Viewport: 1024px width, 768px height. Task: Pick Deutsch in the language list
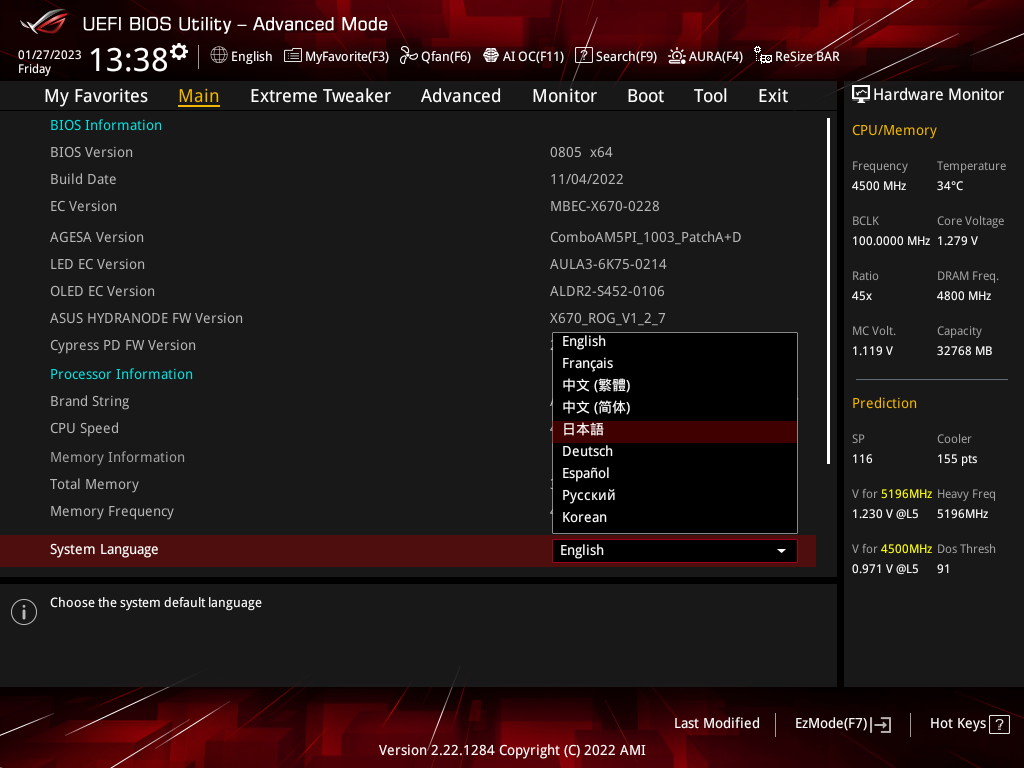click(x=675, y=451)
